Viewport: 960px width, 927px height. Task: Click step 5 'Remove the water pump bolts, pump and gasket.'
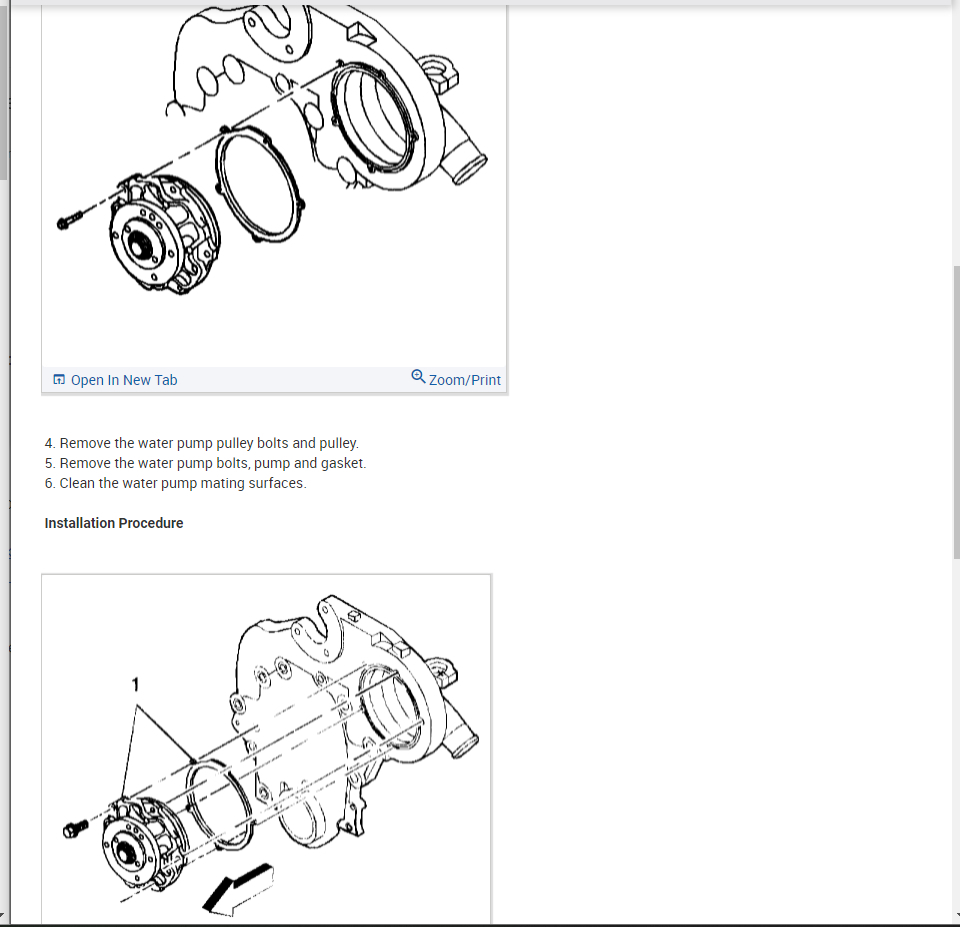click(205, 464)
